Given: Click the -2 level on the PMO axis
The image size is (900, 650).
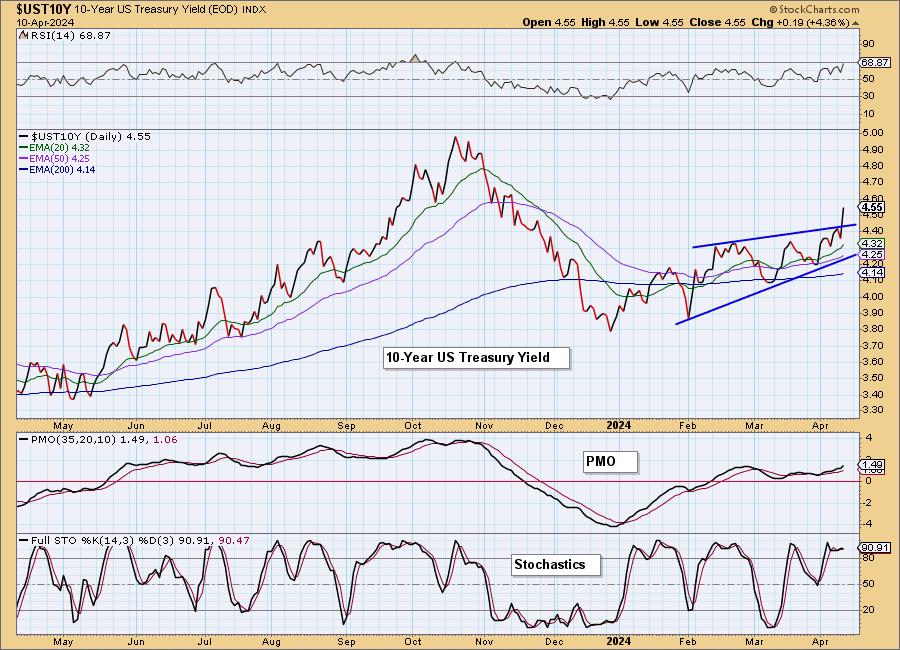Looking at the screenshot, I should [x=868, y=502].
